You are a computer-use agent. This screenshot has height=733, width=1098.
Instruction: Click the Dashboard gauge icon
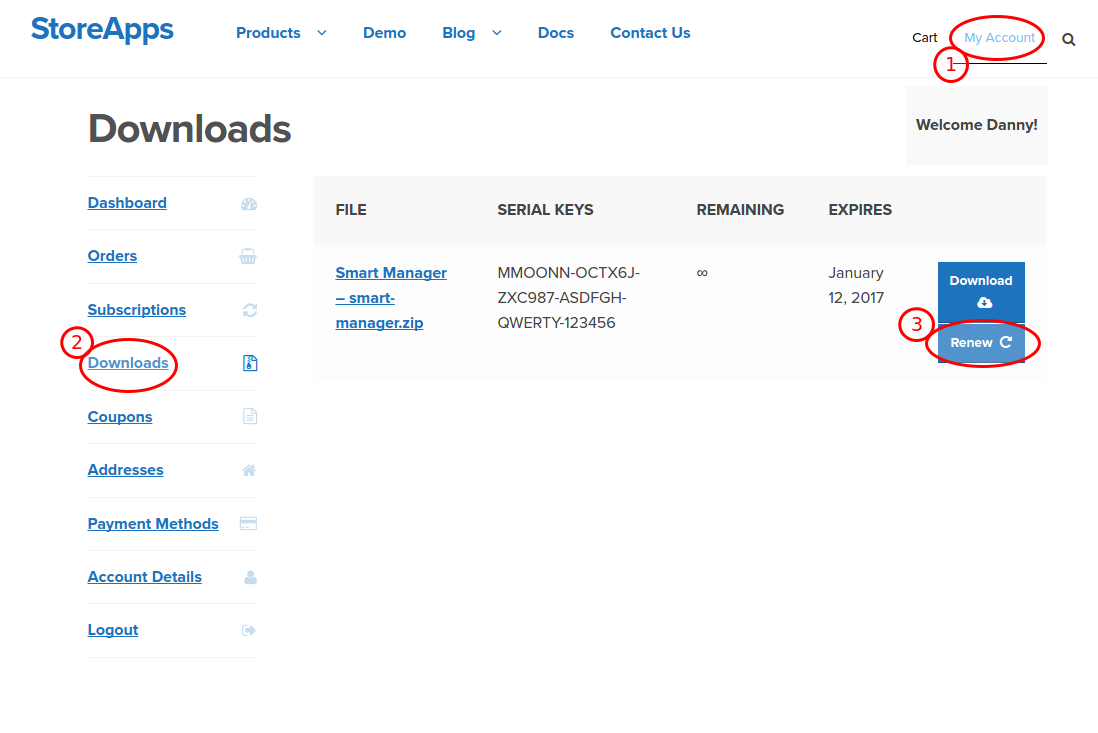(x=249, y=204)
